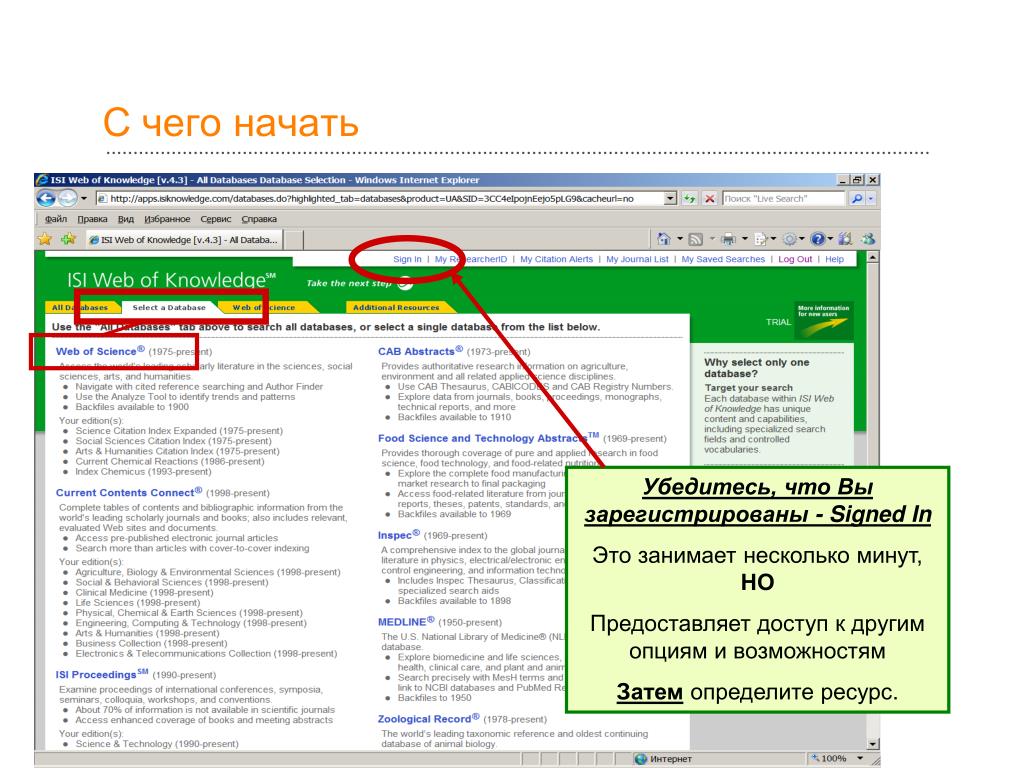
Task: Open the Сервис menu
Action: pos(216,219)
